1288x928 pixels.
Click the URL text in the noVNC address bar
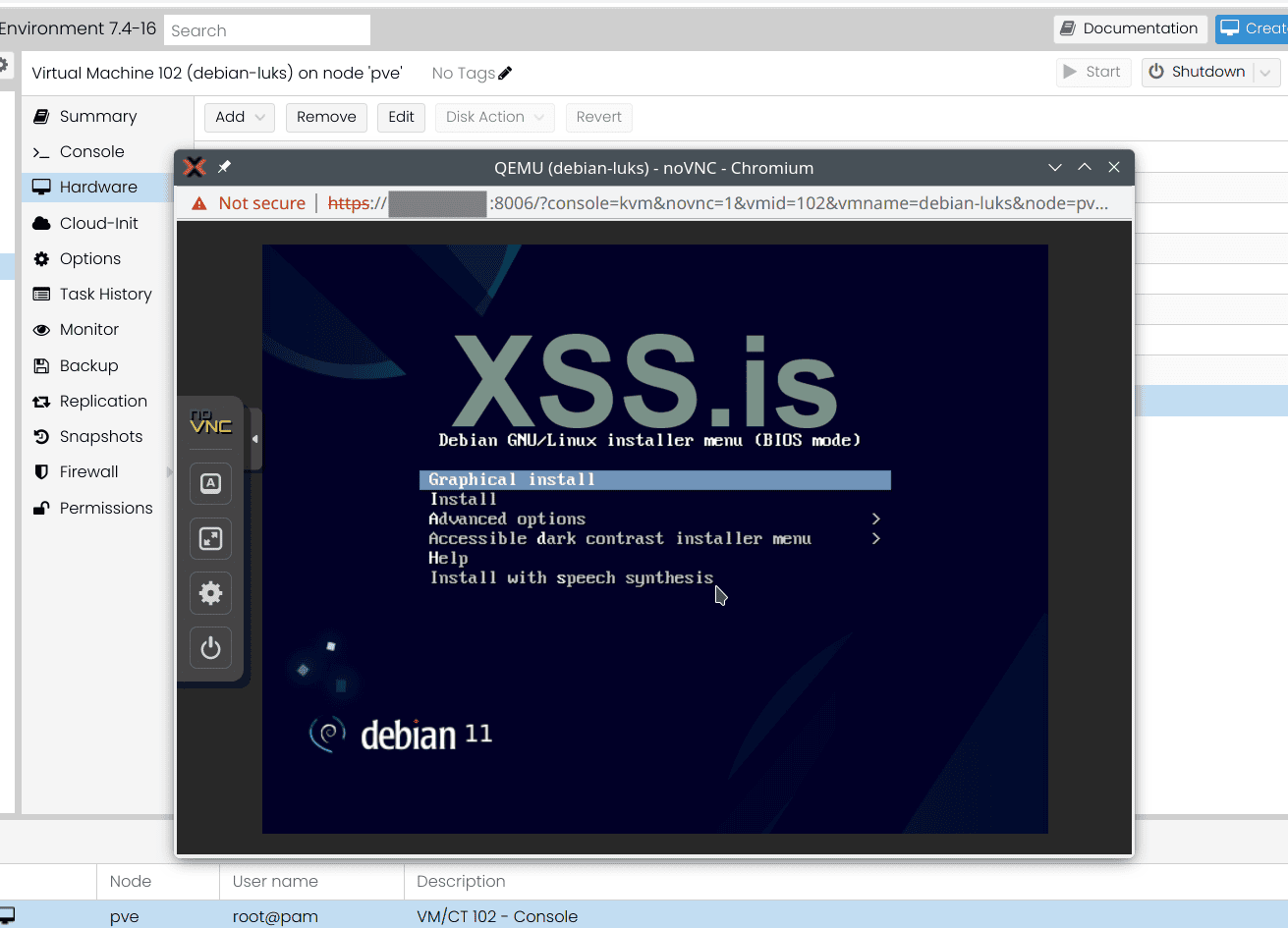pyautogui.click(x=718, y=203)
